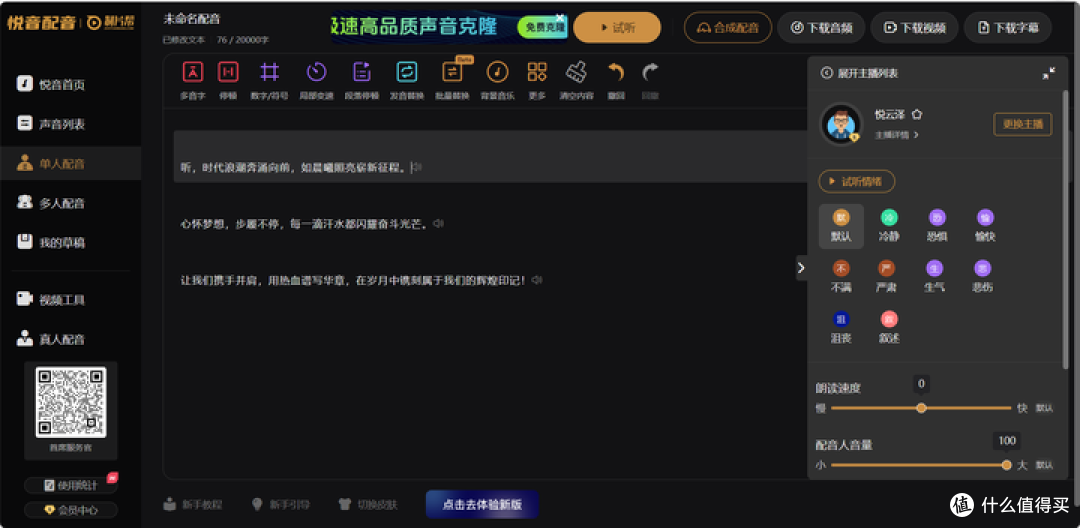1080x528 pixels.
Task: Insert a pause with the 停顿 tool
Action: 228,81
